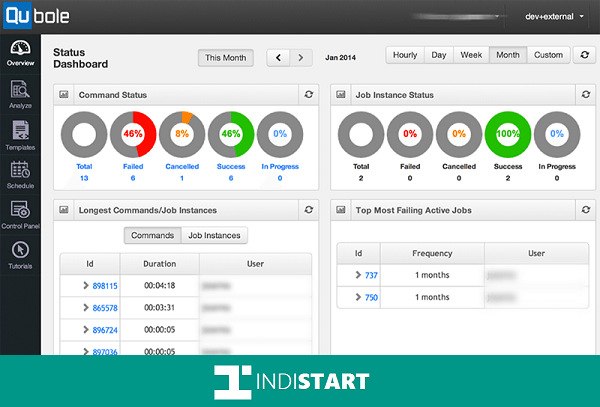The width and height of the screenshot is (600, 407).
Task: Refresh the Top Most Failing Active Jobs panel
Action: [585, 210]
